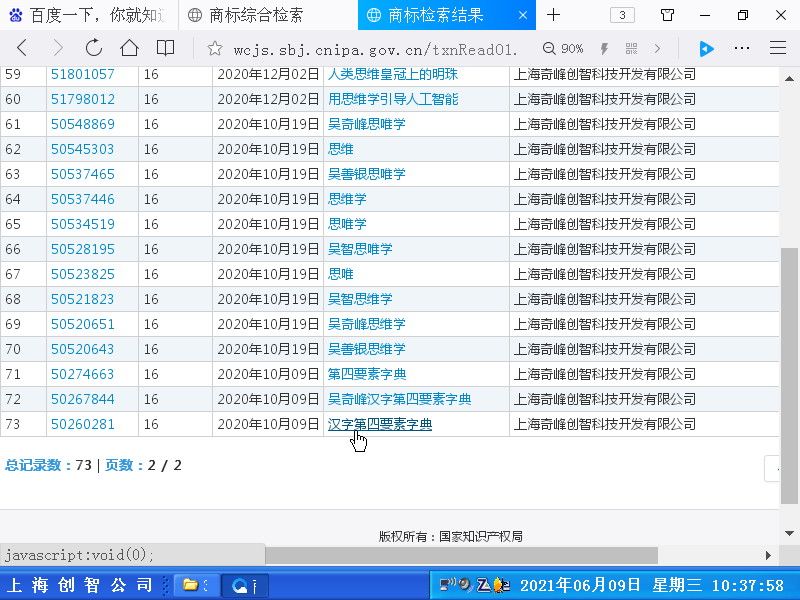Open the hamburger main menu
Screen dimensions: 800x600
click(777, 48)
